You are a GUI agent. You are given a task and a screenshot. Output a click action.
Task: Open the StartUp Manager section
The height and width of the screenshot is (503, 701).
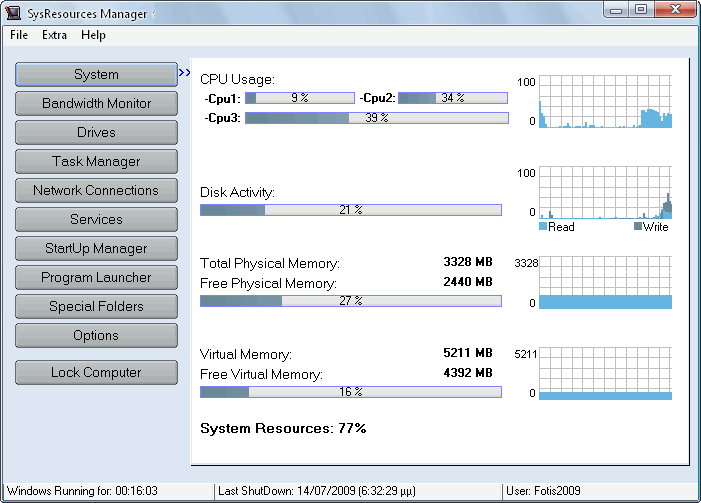[x=96, y=249]
